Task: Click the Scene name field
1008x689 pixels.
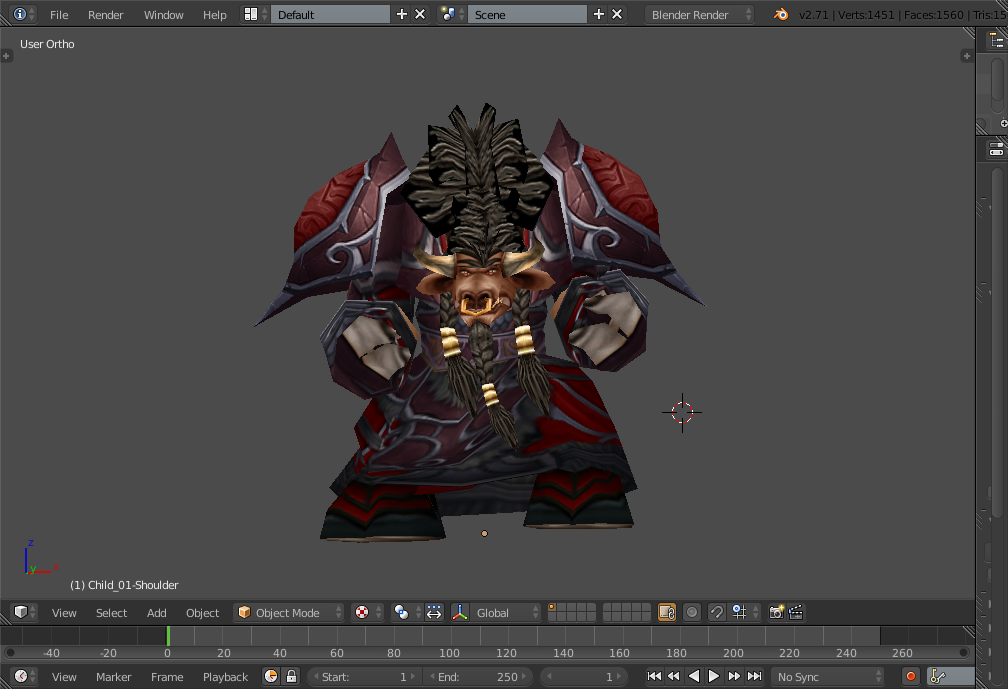Action: click(527, 14)
